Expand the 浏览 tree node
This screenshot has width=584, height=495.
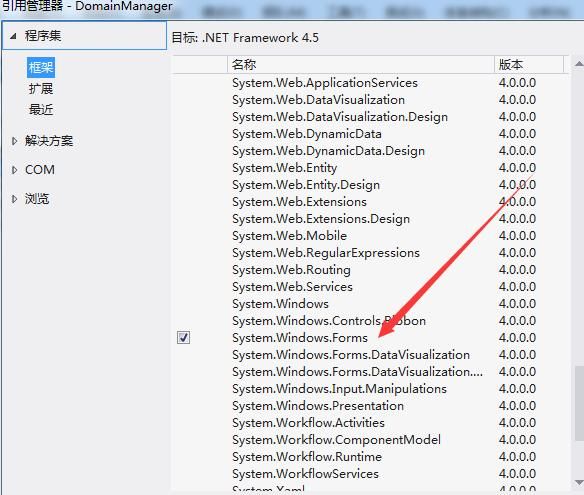point(14,199)
